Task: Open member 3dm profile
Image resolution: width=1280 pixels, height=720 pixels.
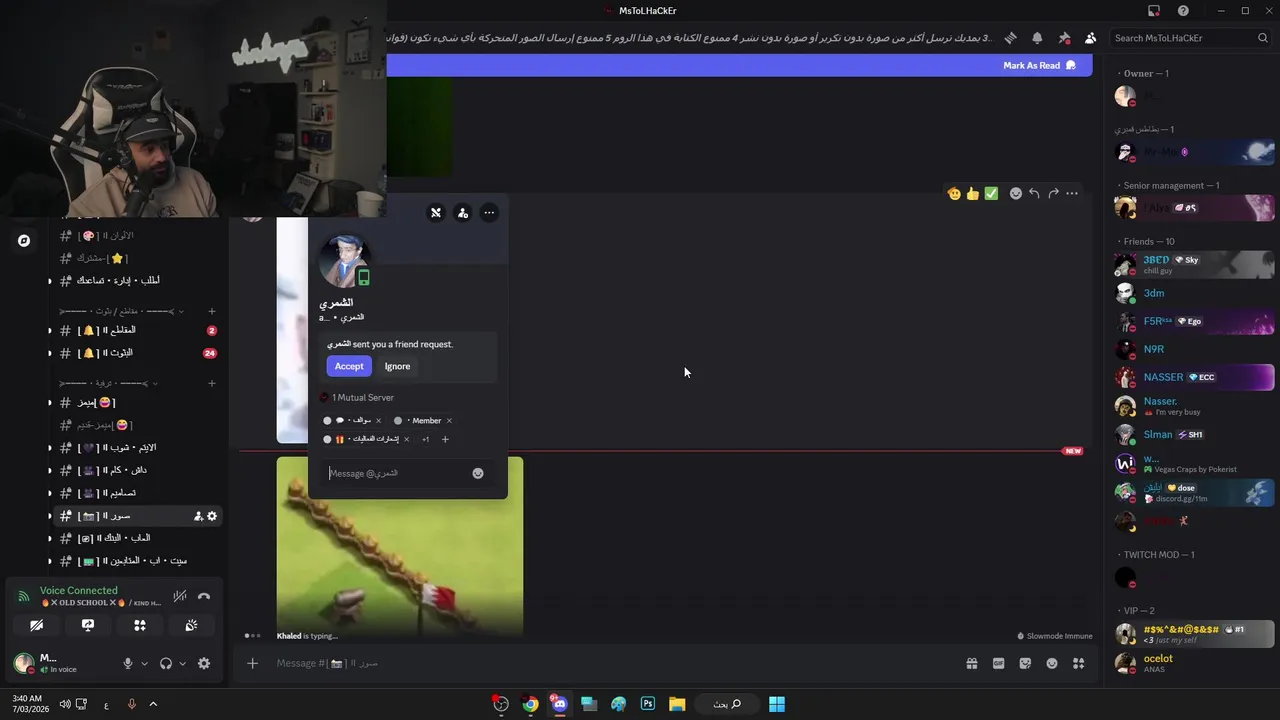Action: (x=1194, y=293)
